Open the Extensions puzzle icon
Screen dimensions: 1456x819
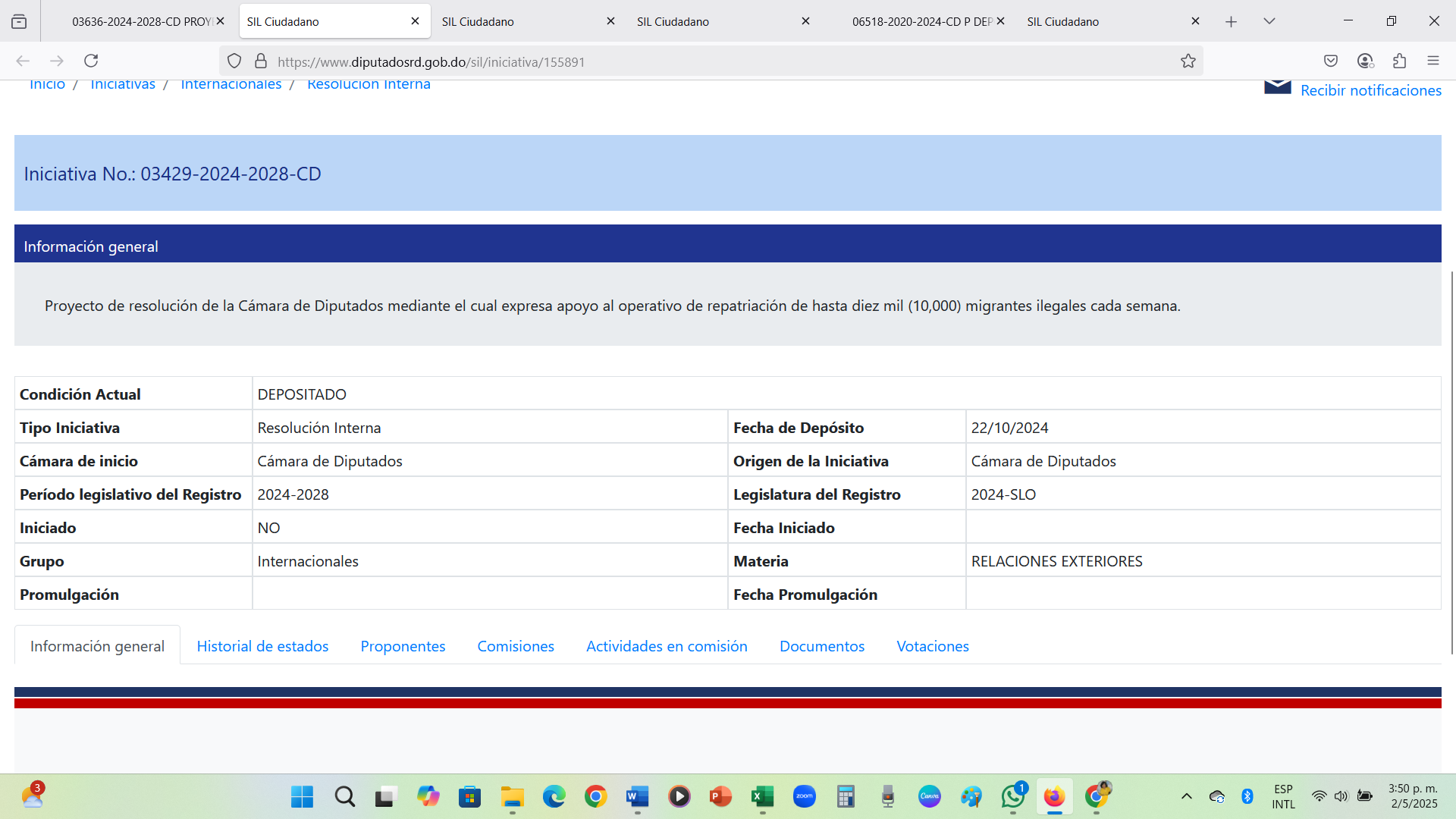point(1399,61)
